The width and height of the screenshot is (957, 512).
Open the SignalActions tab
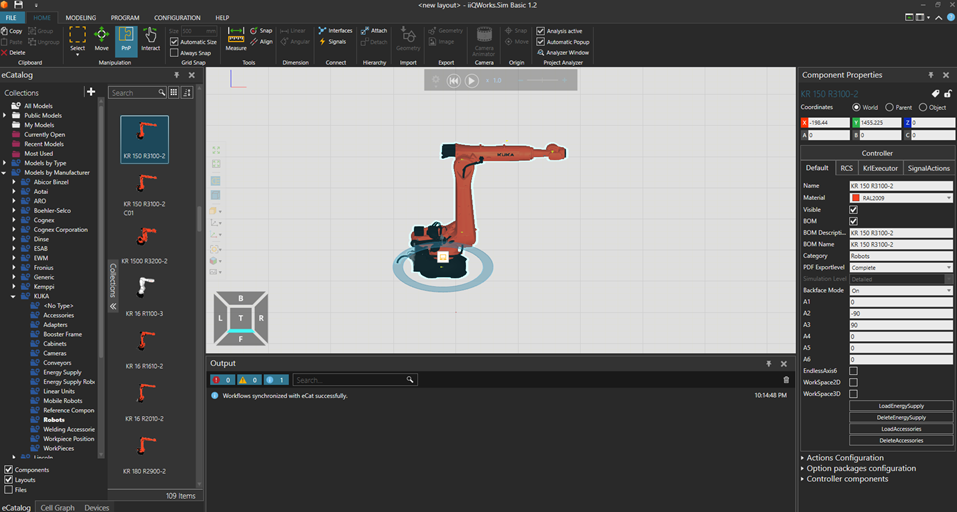click(928, 168)
